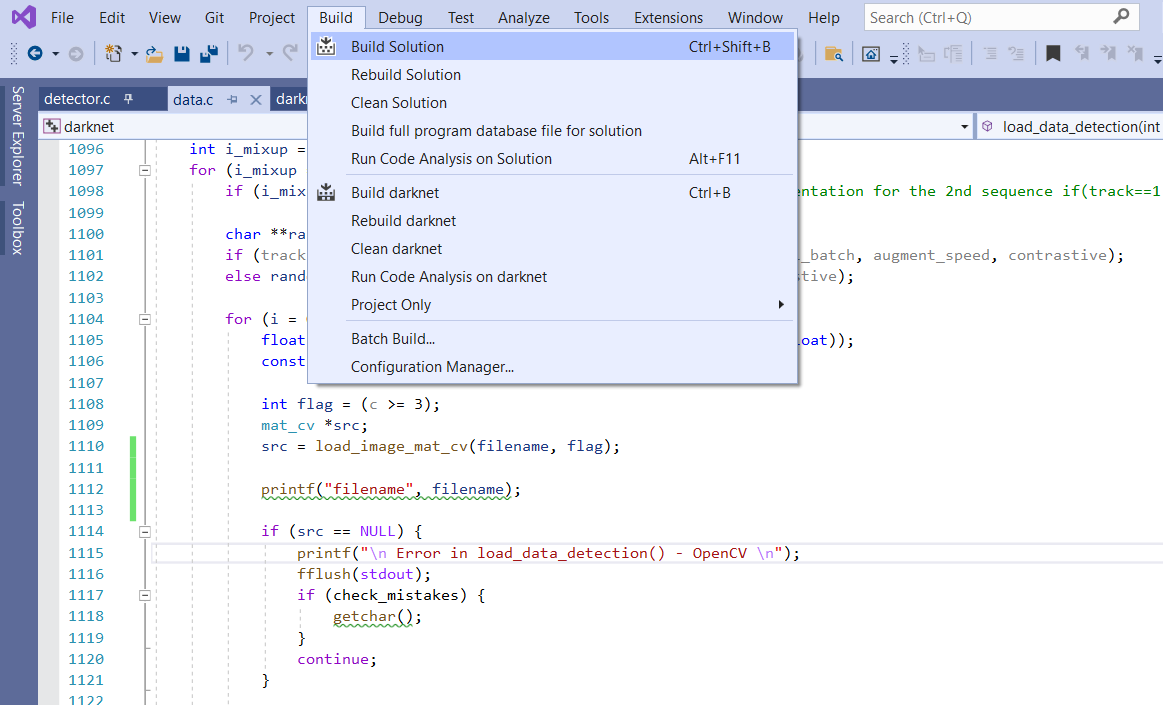
Task: Open the Navigate Backward history dropdown
Action: [56, 53]
